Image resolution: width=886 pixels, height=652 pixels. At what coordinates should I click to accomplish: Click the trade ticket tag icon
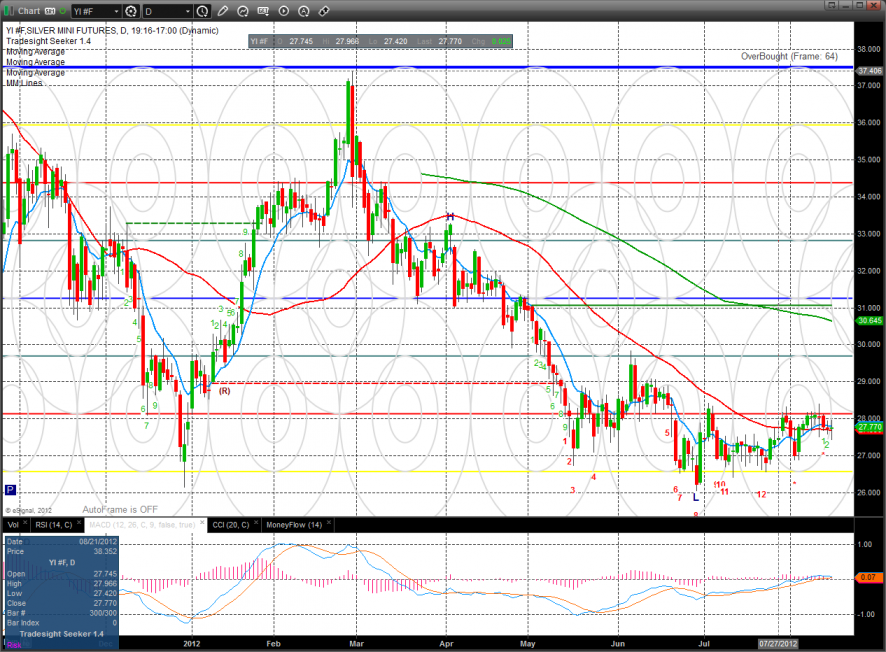pyautogui.click(x=324, y=11)
